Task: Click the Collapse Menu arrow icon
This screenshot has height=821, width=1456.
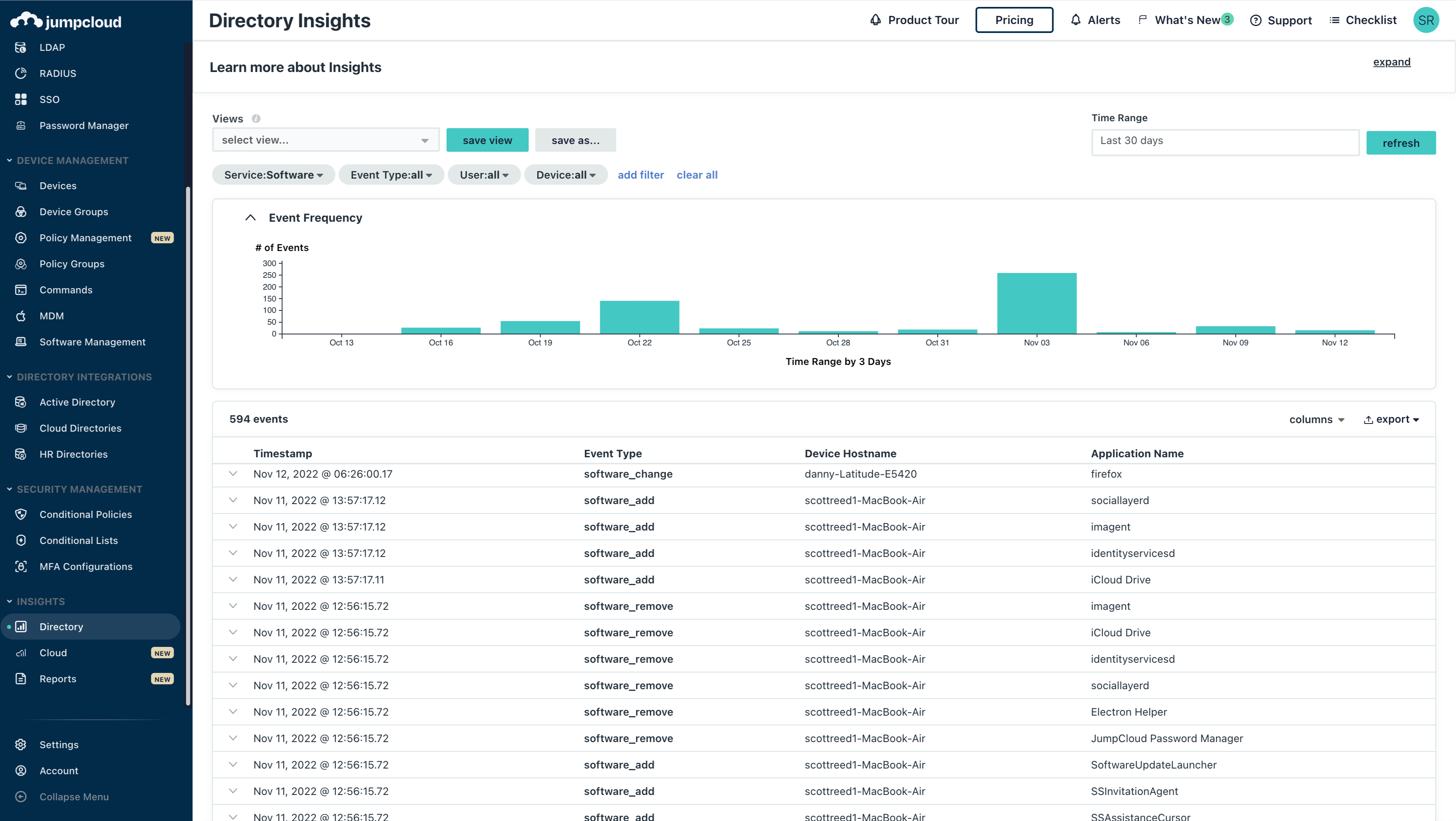Action: [21, 797]
